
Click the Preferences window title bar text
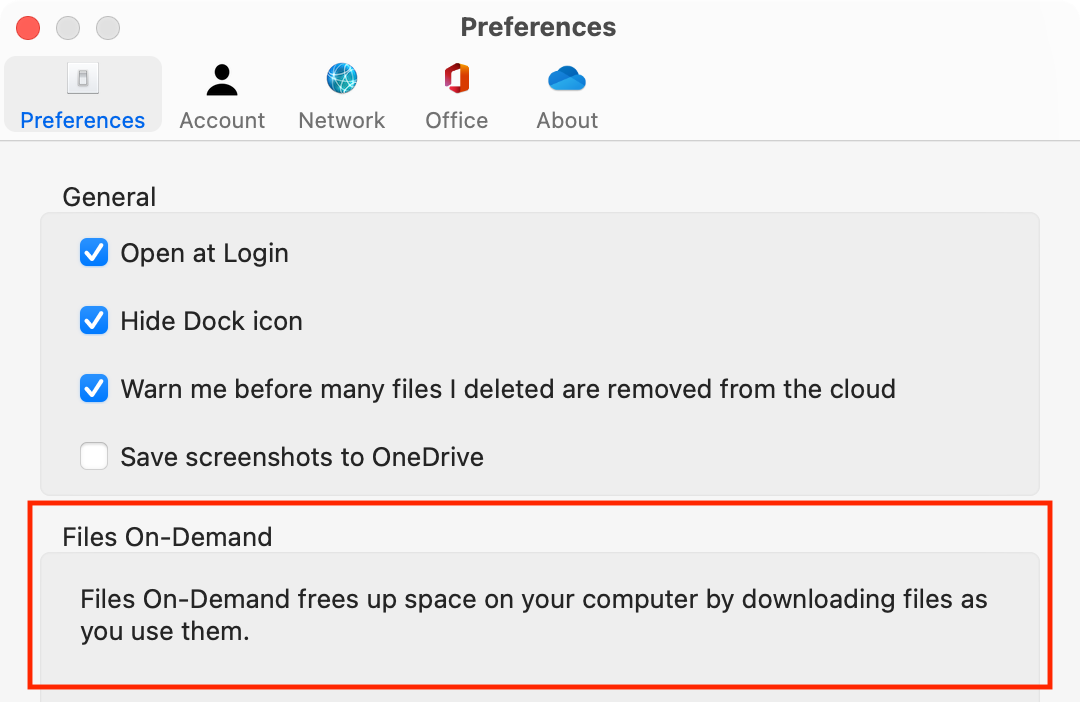tap(538, 27)
